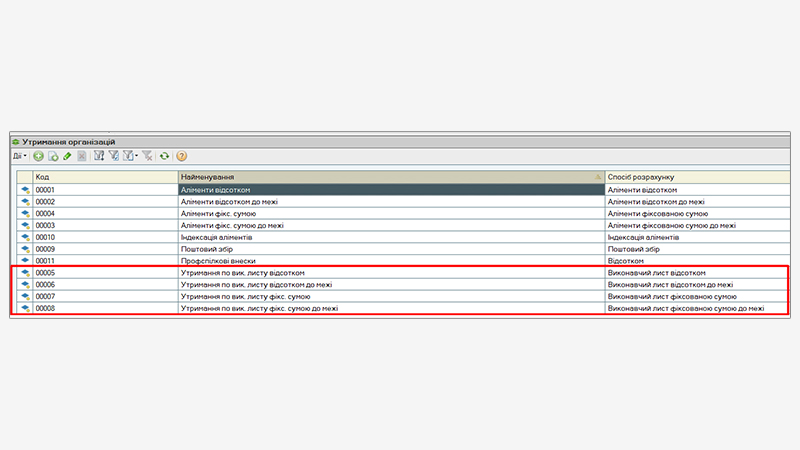Select the selected Аліменти відсотком name cell
This screenshot has width=800, height=450.
coord(390,189)
